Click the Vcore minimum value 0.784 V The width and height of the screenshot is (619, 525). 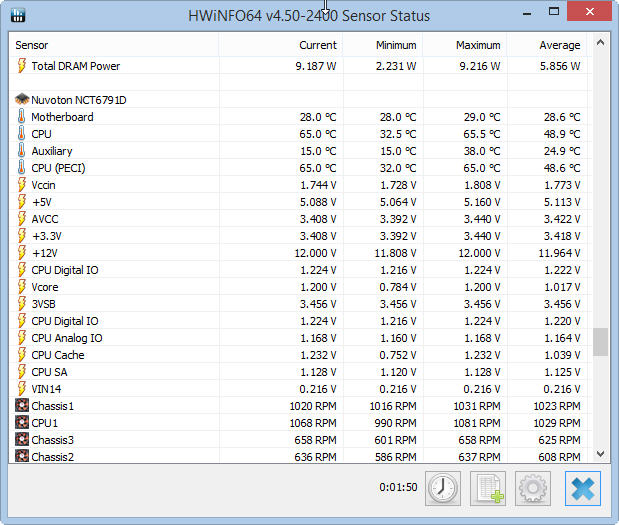coord(398,287)
